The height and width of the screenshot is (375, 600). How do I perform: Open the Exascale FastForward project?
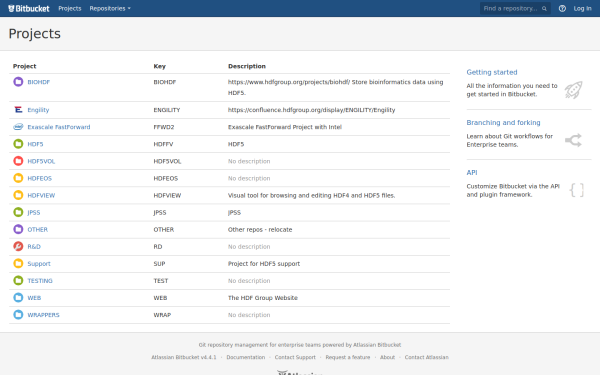click(59, 127)
